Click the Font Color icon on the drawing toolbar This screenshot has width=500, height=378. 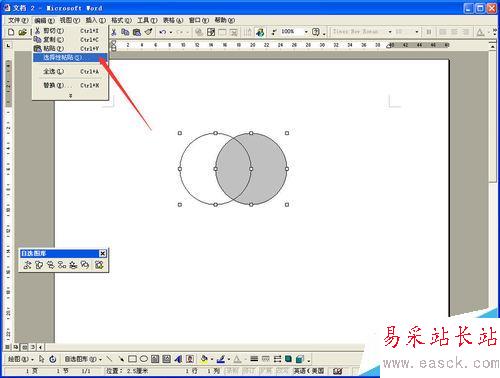coord(237,359)
